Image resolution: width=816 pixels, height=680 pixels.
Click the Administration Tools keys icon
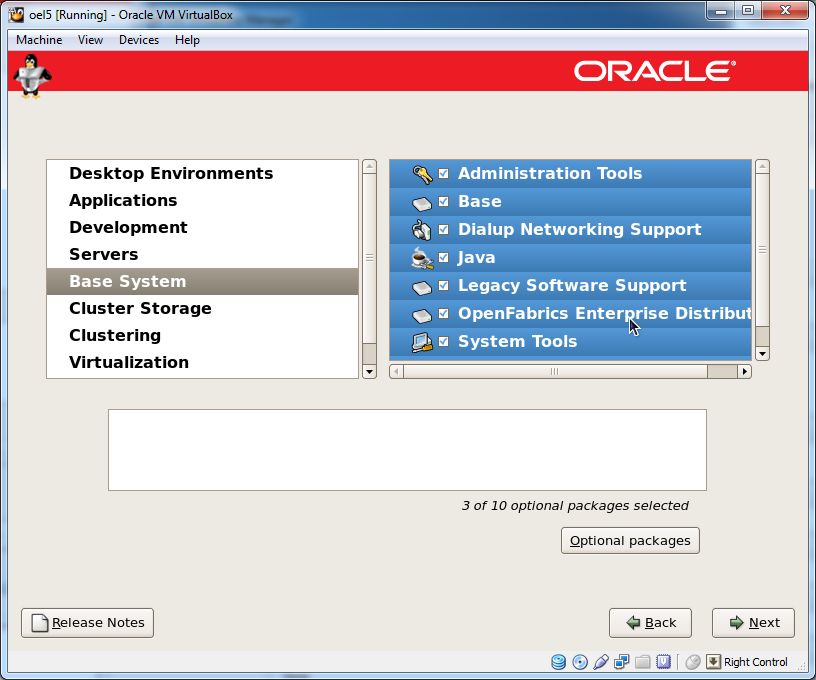pos(422,174)
